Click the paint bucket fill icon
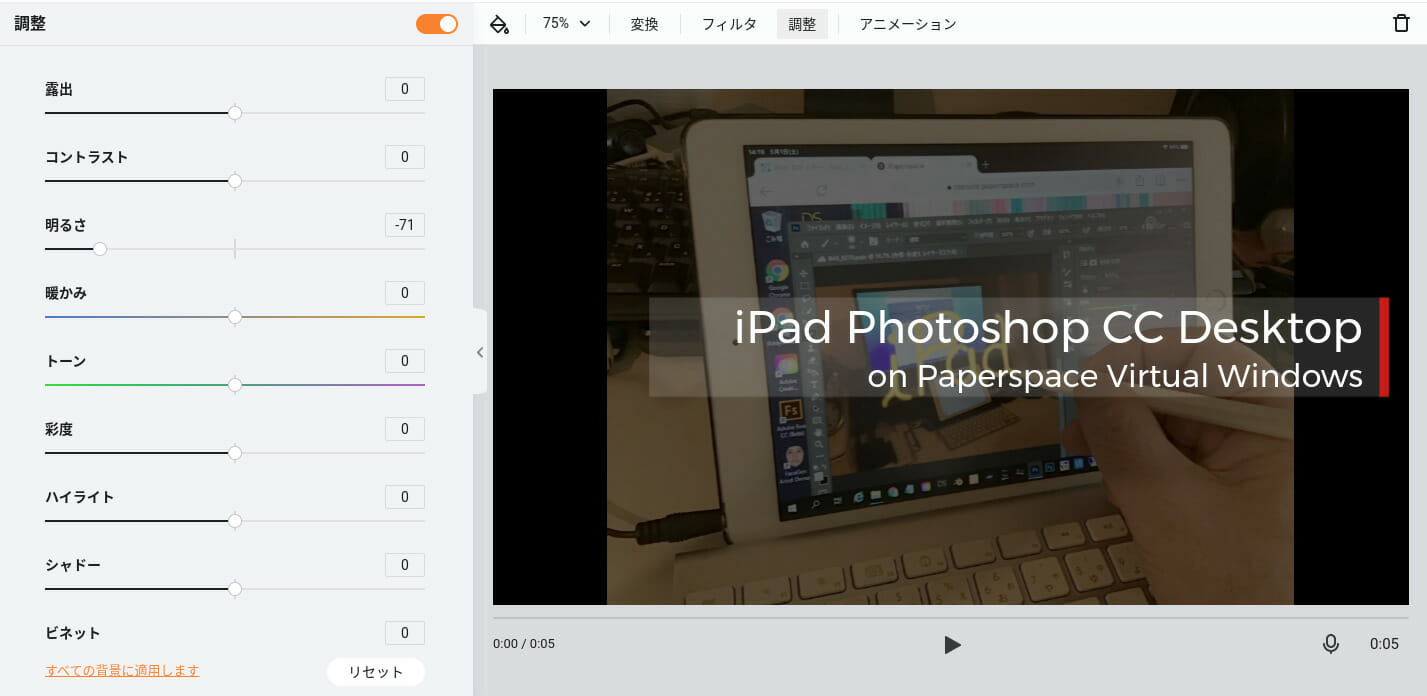Viewport: 1427px width, 696px height. coord(499,24)
